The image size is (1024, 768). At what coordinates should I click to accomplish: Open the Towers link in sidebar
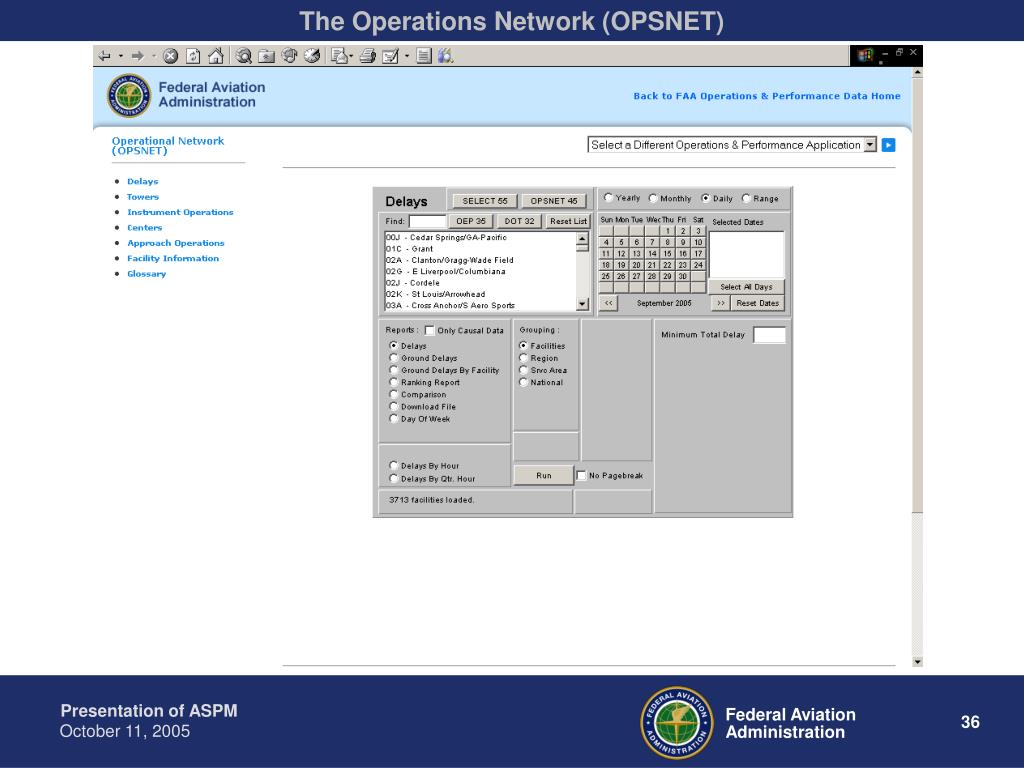[143, 197]
